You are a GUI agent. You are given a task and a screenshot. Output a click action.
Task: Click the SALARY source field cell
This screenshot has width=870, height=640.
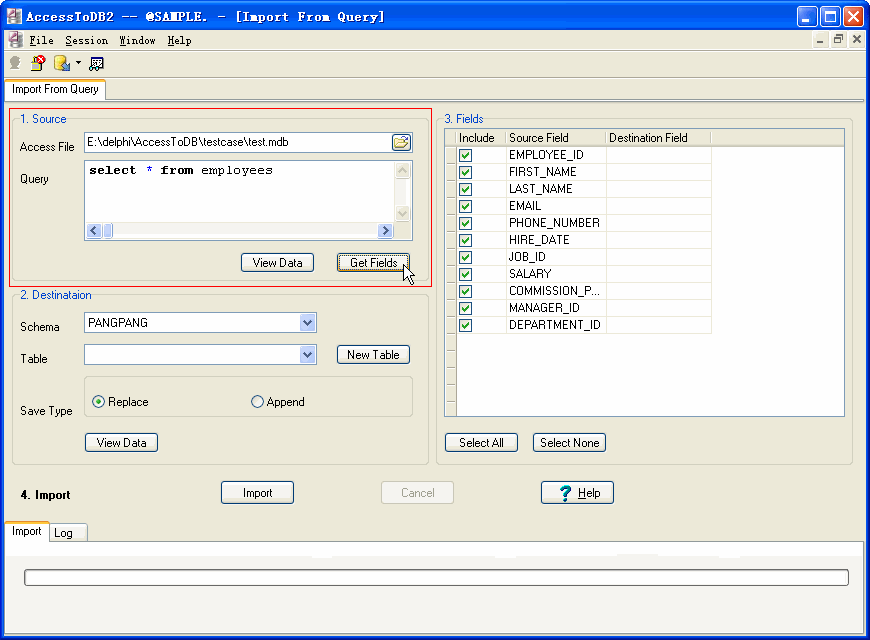point(556,274)
